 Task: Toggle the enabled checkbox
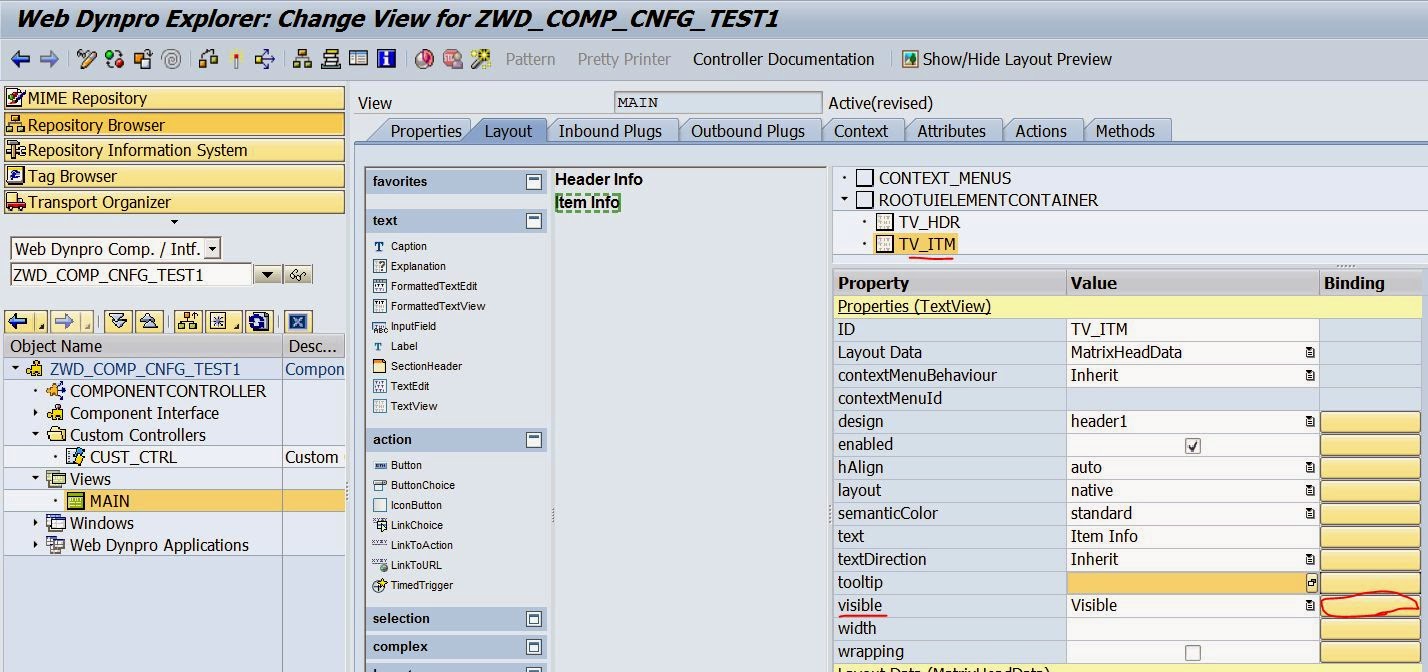[x=1192, y=445]
